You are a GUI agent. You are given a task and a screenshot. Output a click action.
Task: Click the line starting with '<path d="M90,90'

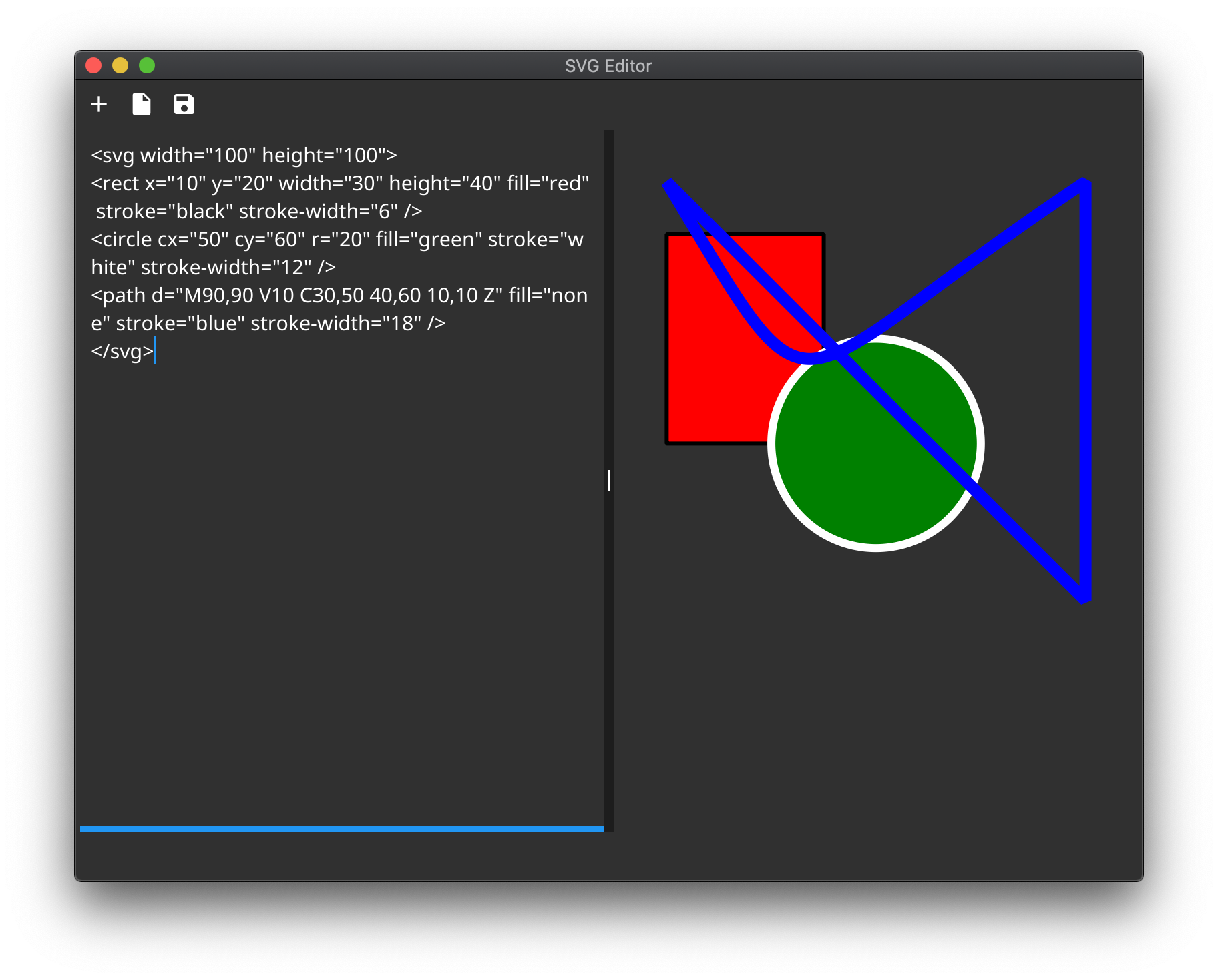tap(339, 295)
